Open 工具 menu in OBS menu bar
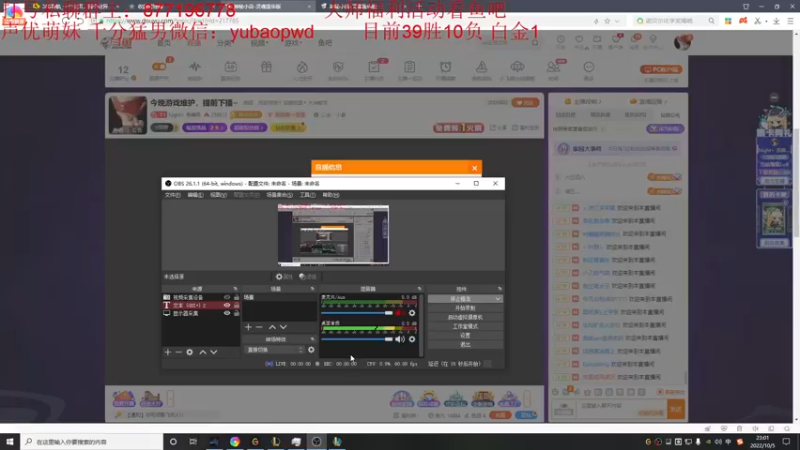This screenshot has height=450, width=800. coord(307,195)
